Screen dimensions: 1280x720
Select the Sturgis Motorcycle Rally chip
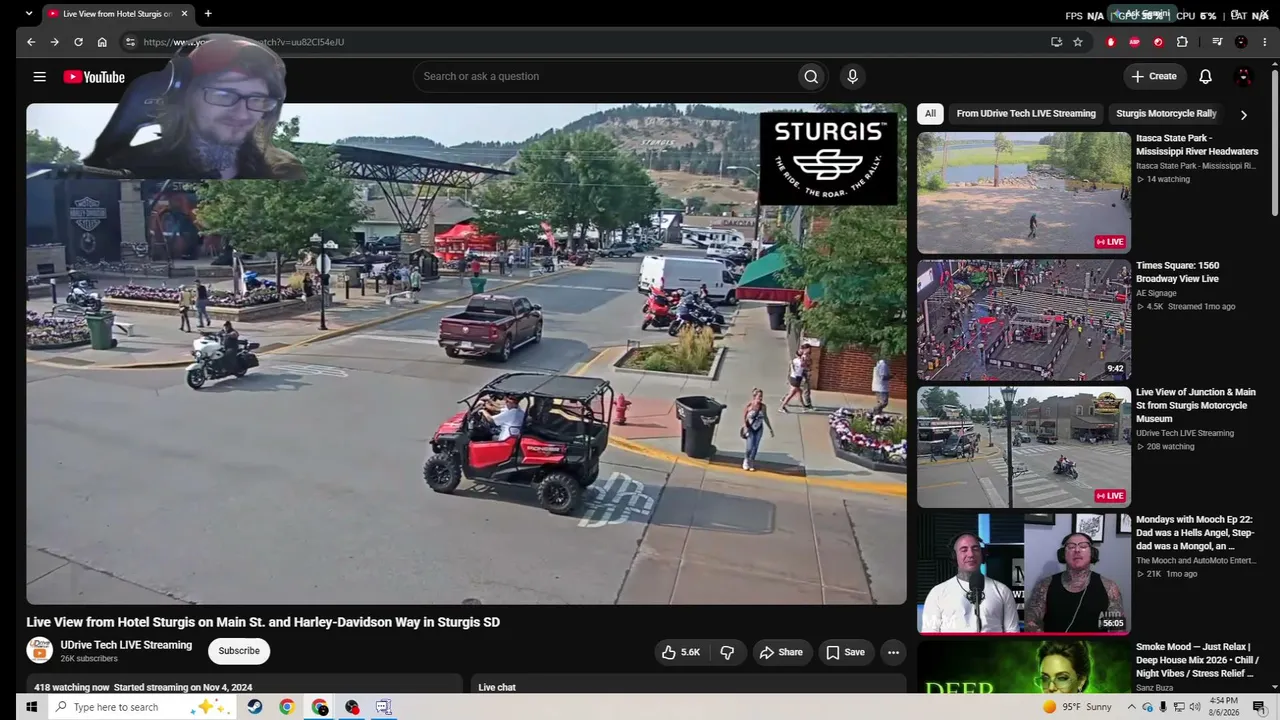coord(1166,114)
